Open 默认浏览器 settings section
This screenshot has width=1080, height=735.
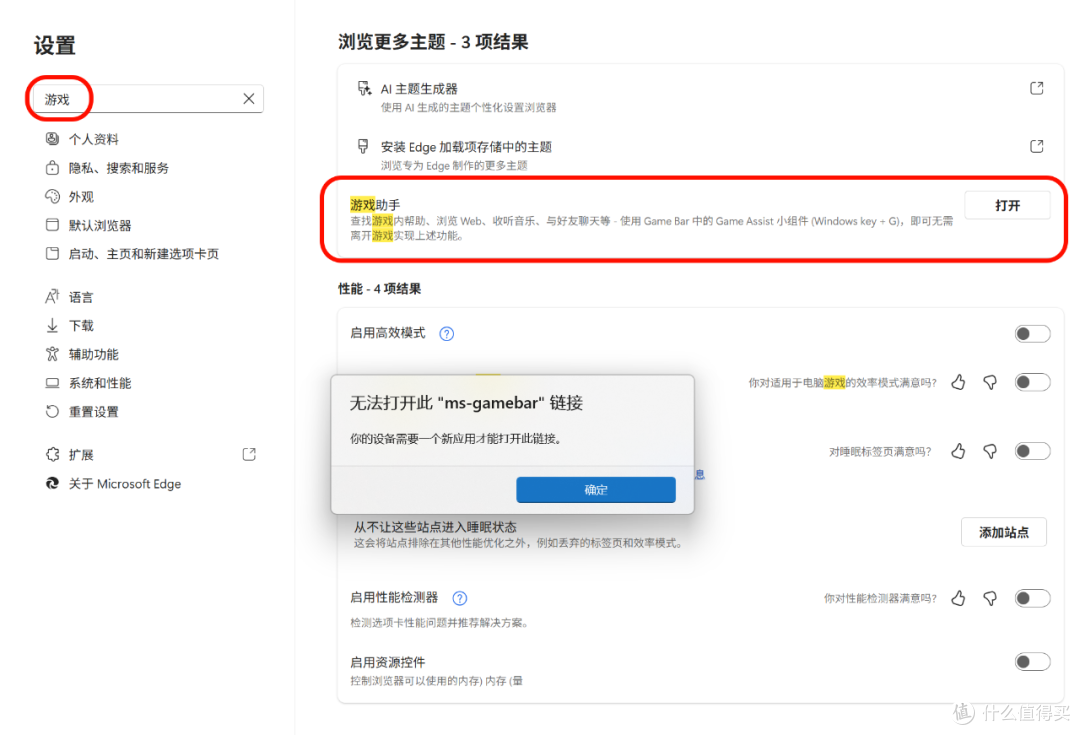(100, 226)
